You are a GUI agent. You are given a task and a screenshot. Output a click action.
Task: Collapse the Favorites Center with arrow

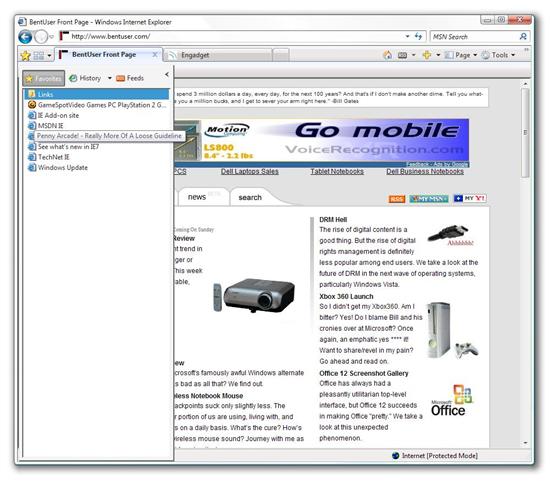[167, 74]
